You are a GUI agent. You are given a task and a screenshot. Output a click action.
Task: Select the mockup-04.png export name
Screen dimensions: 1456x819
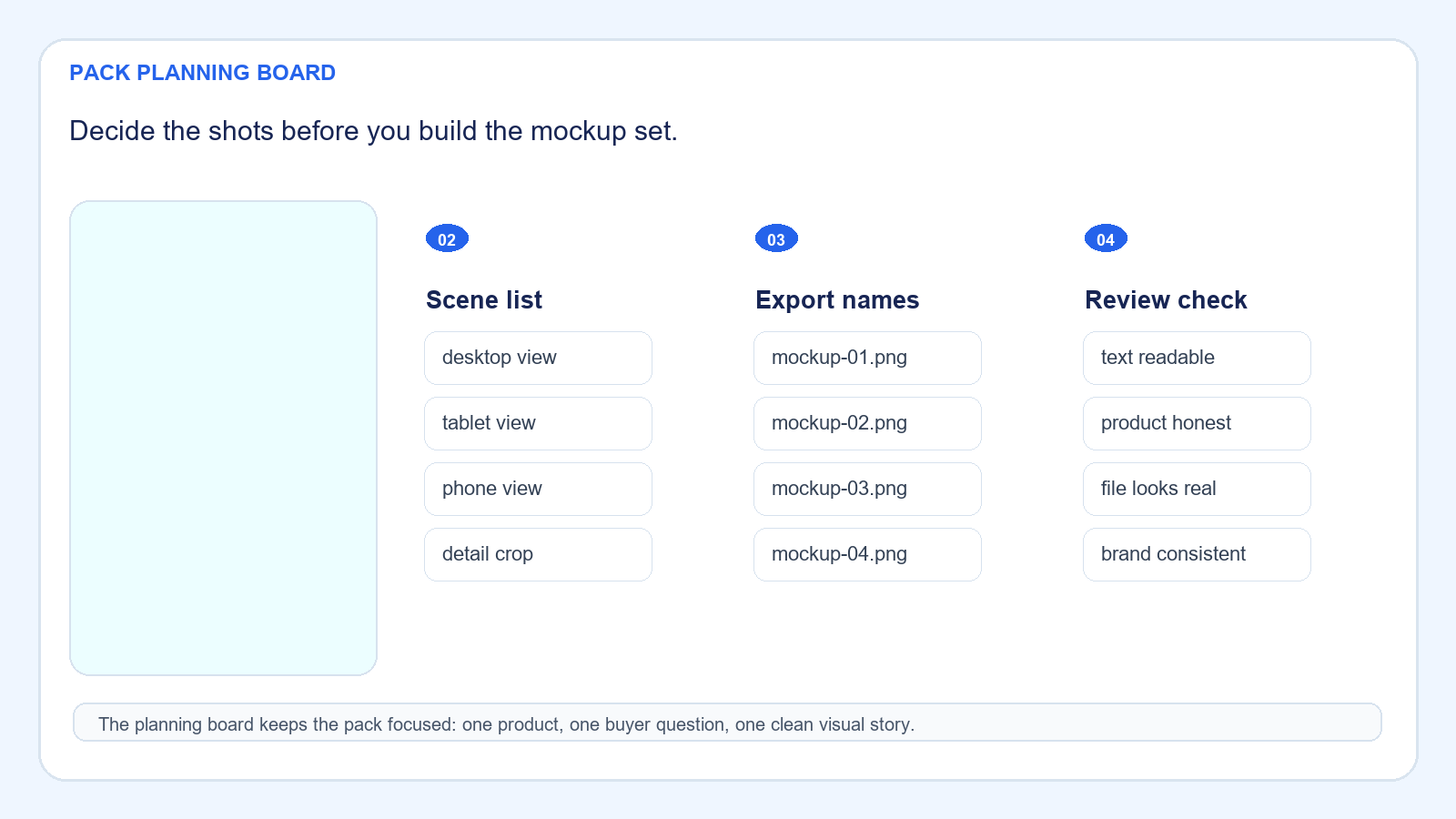pos(867,554)
